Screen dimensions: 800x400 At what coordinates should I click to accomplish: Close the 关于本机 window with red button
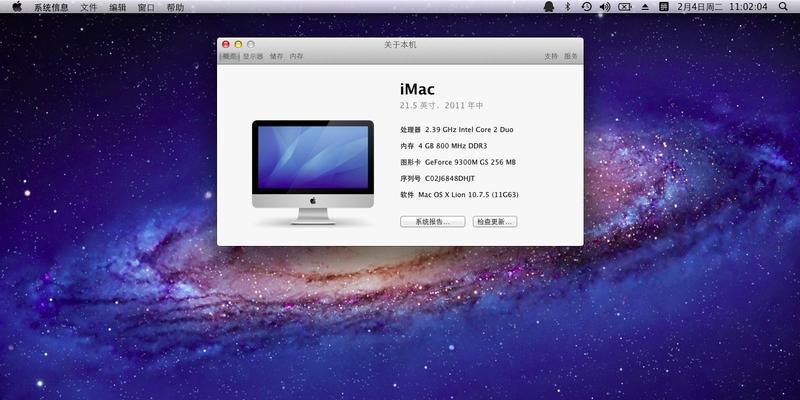pyautogui.click(x=226, y=45)
